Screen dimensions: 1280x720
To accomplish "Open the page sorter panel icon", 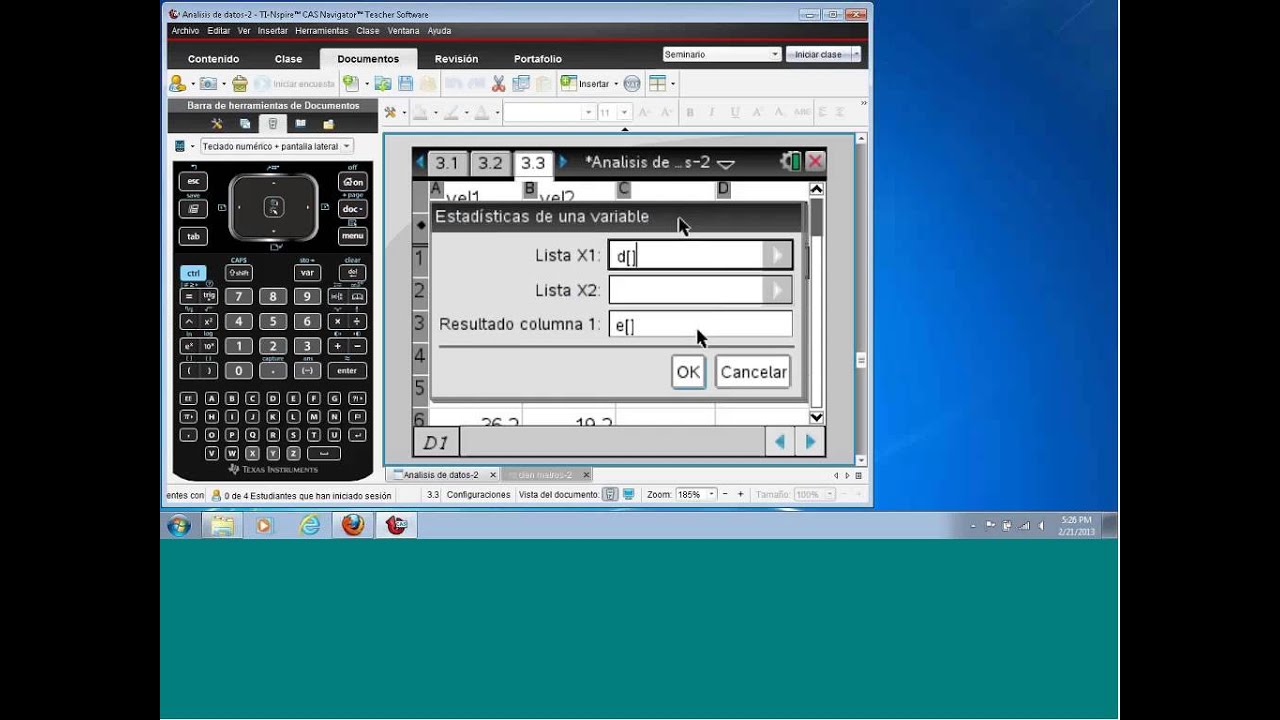I will [x=245, y=124].
